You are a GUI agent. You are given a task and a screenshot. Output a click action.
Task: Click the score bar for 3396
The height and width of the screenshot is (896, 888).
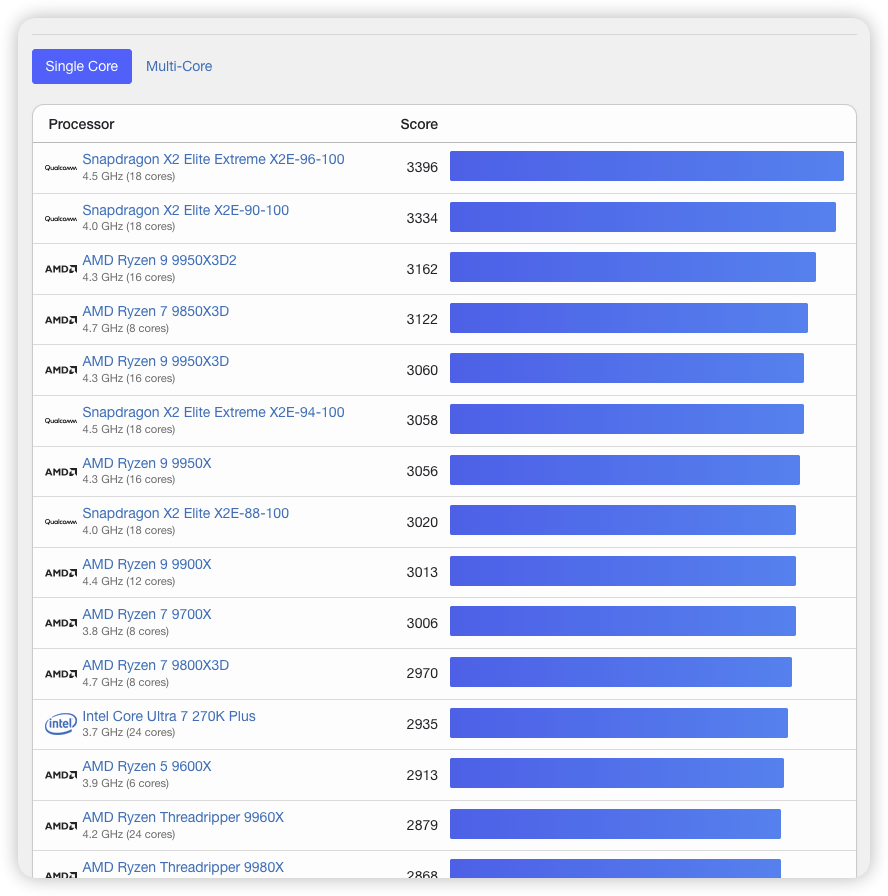[x=647, y=166]
